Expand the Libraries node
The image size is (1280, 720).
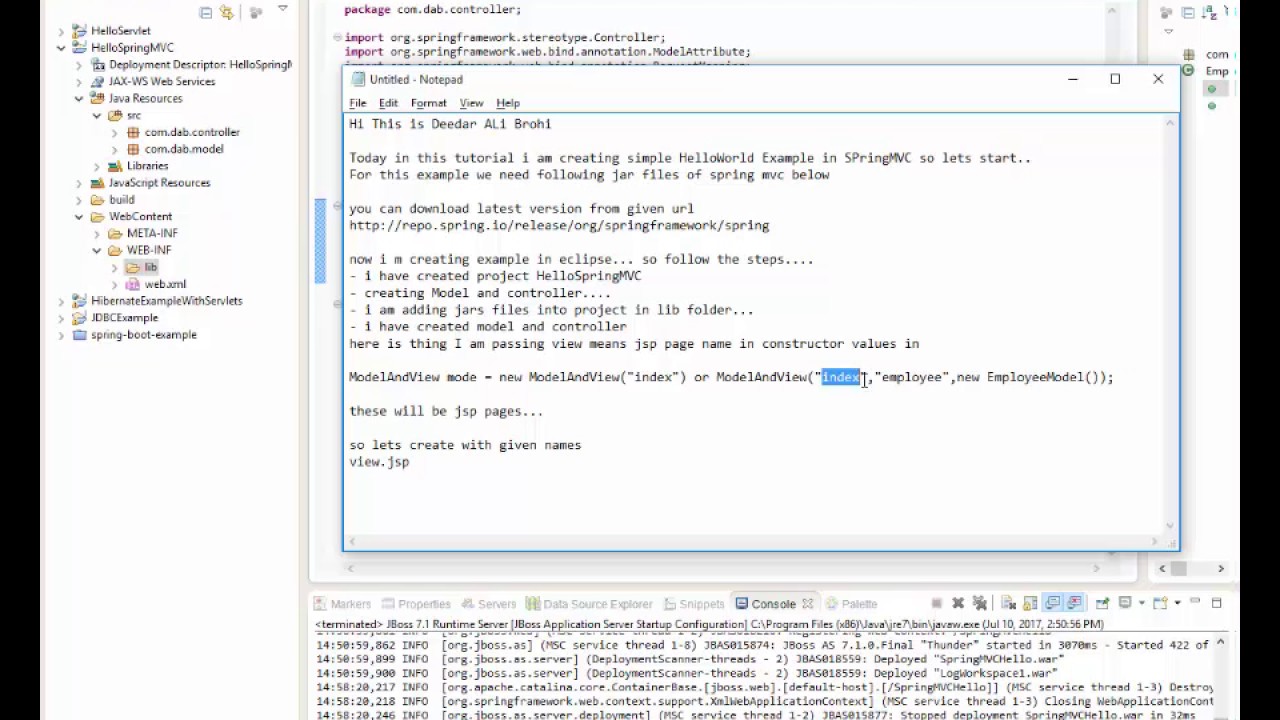point(97,166)
